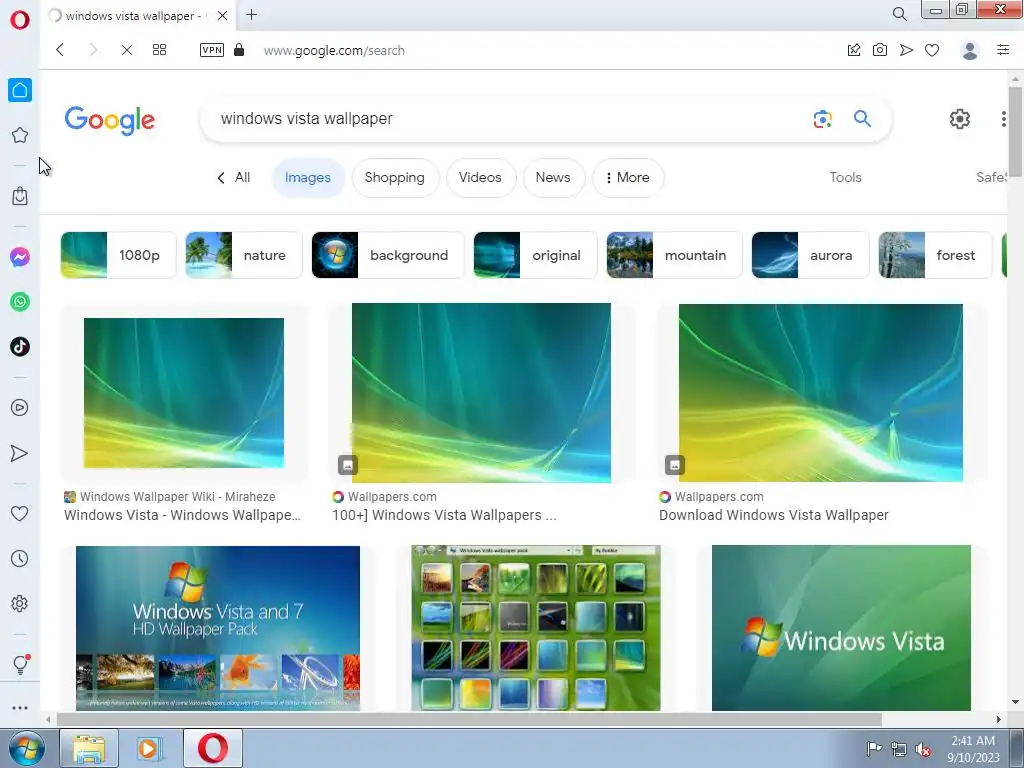This screenshot has width=1024, height=768.
Task: Open Pinboards heart icon in sidebar
Action: 20,513
